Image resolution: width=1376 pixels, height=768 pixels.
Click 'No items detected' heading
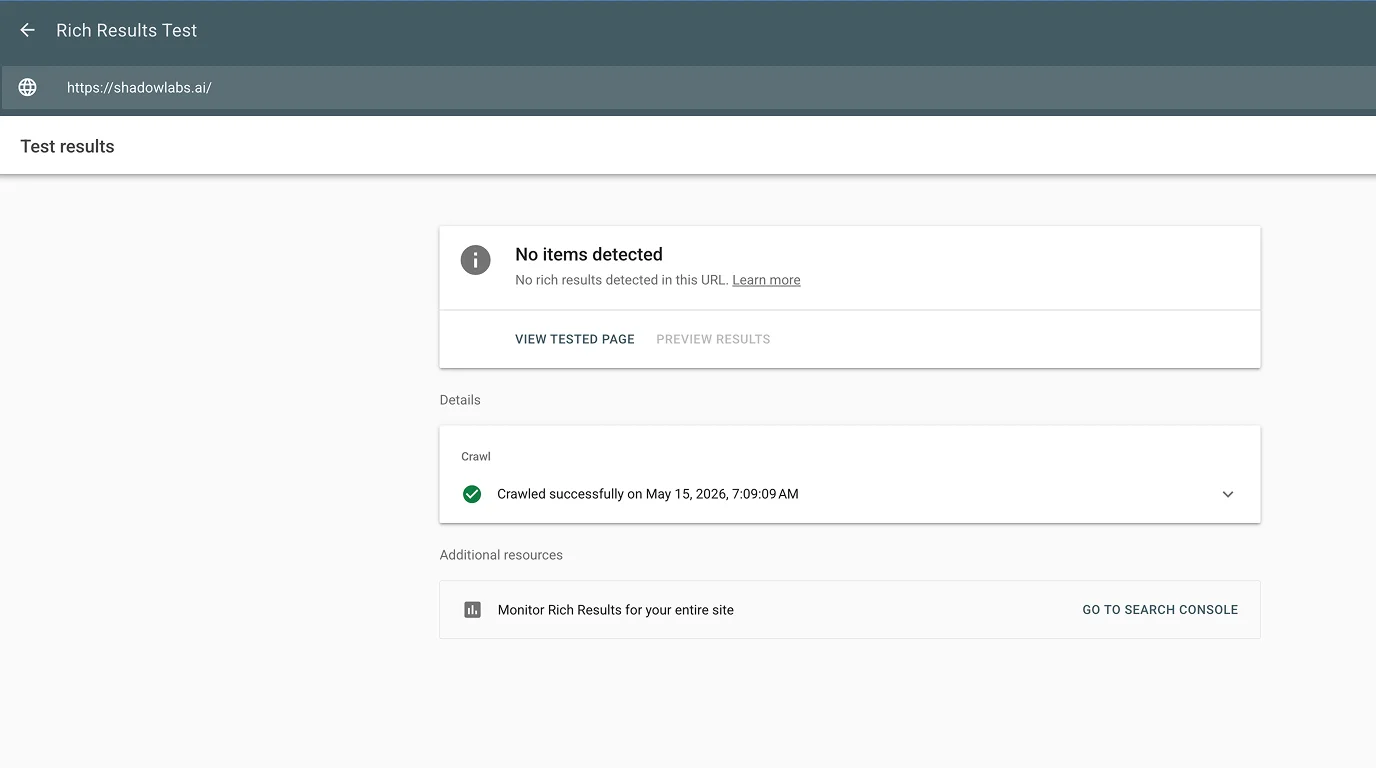click(589, 254)
